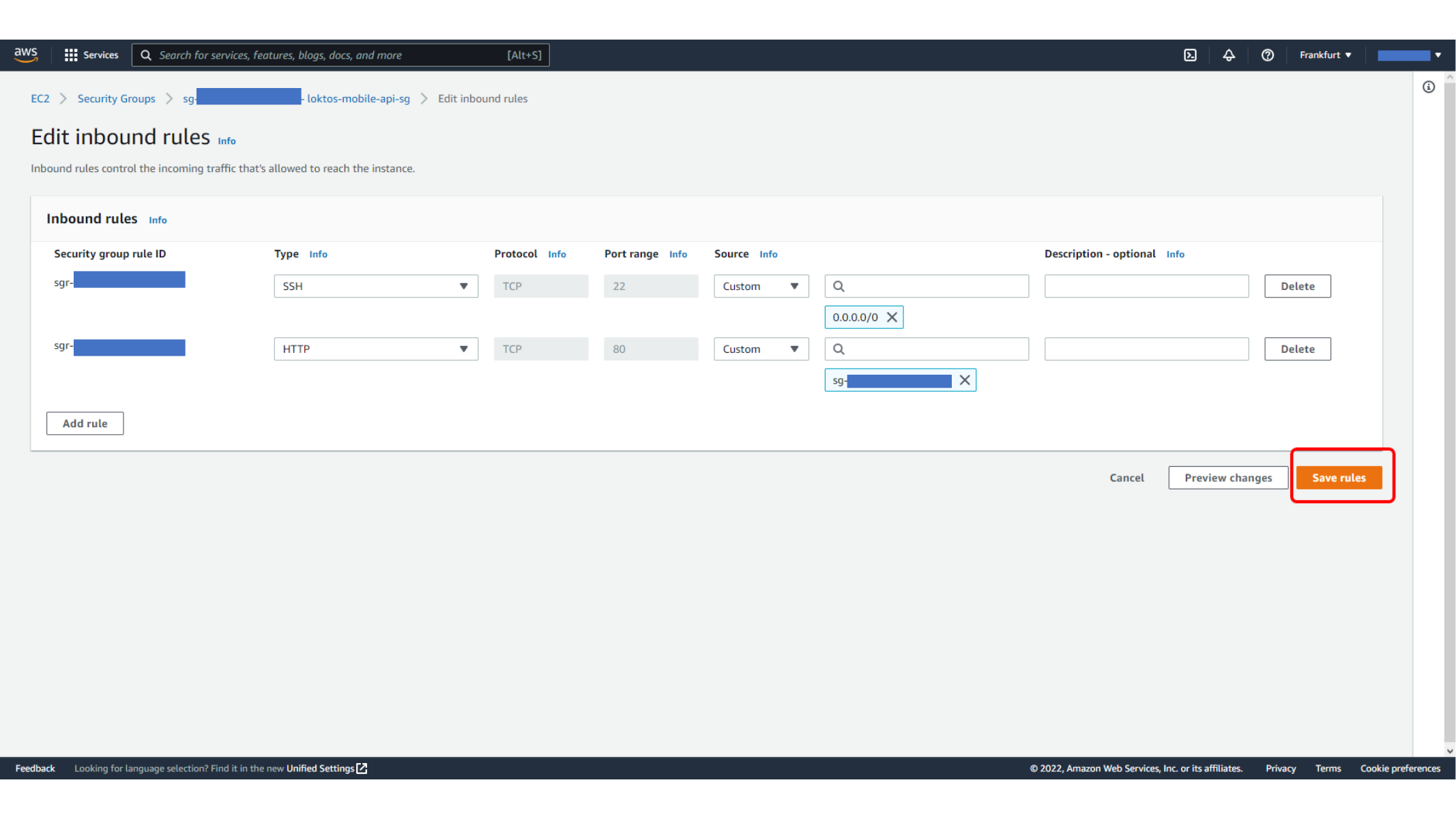Image resolution: width=1456 pixels, height=819 pixels.
Task: Open Source Custom dropdown for SSH rule
Action: tap(761, 286)
